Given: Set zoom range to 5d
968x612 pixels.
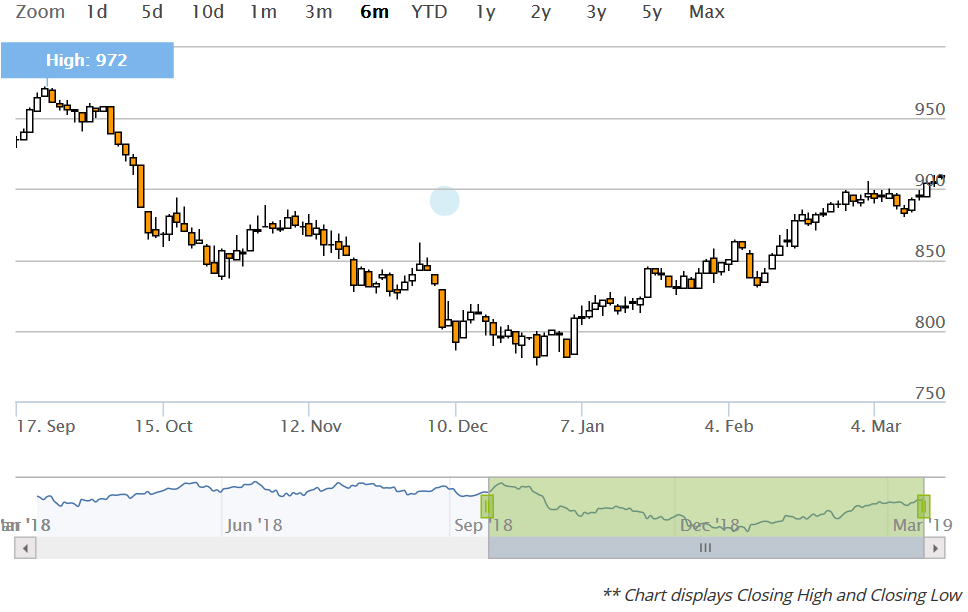Looking at the screenshot, I should click(x=152, y=12).
